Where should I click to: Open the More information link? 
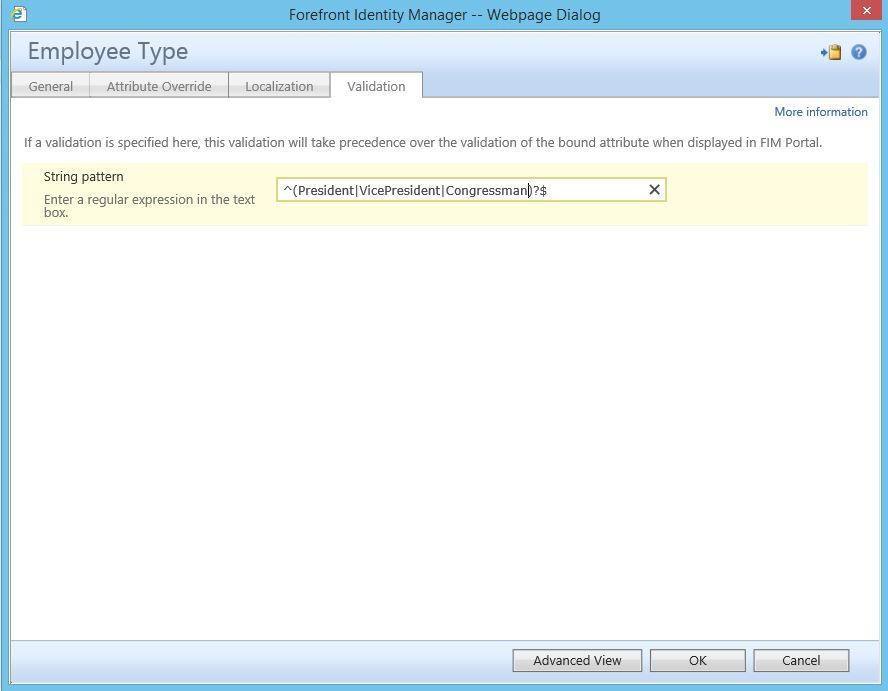point(821,112)
